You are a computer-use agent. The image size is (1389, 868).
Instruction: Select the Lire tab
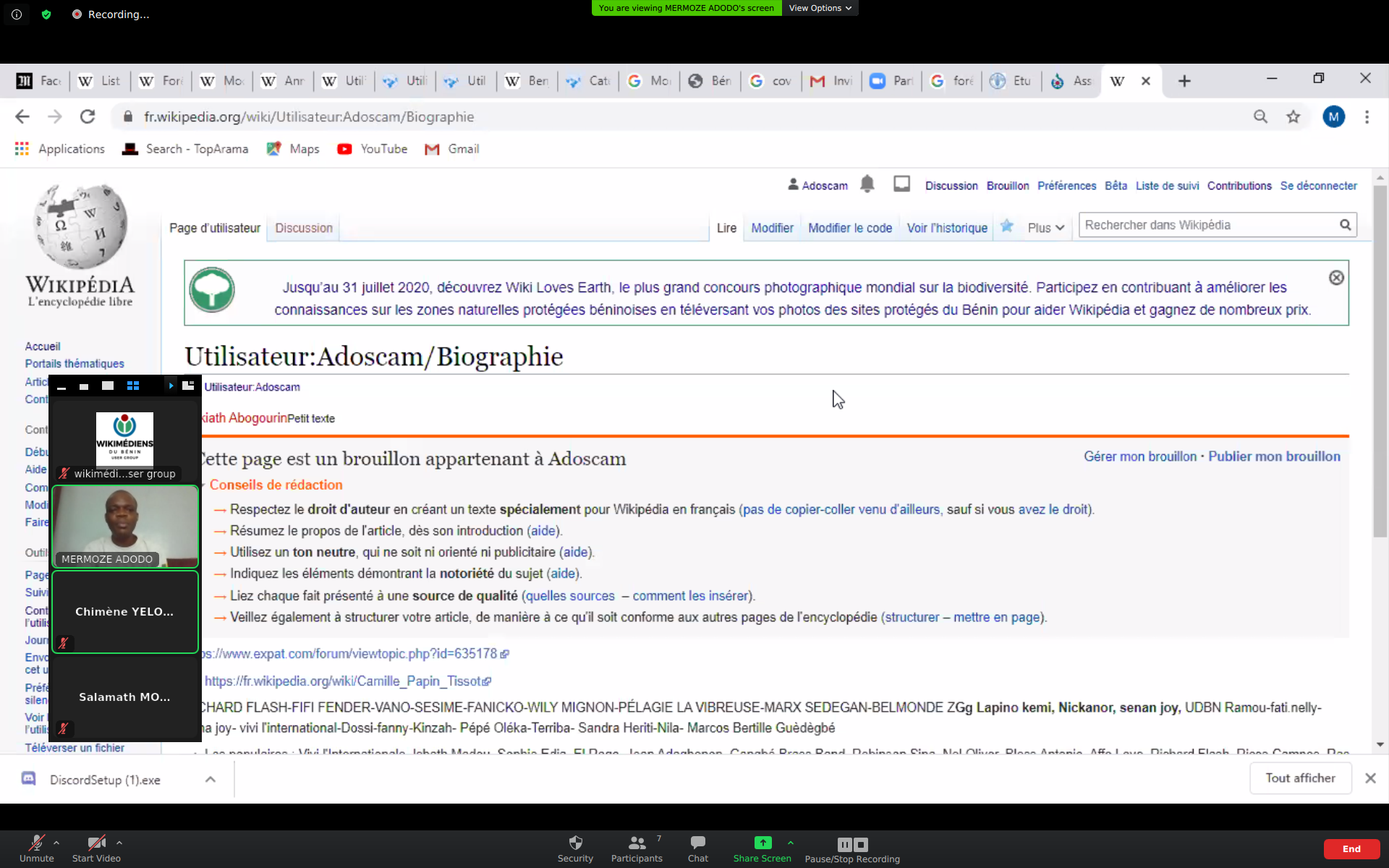click(726, 228)
